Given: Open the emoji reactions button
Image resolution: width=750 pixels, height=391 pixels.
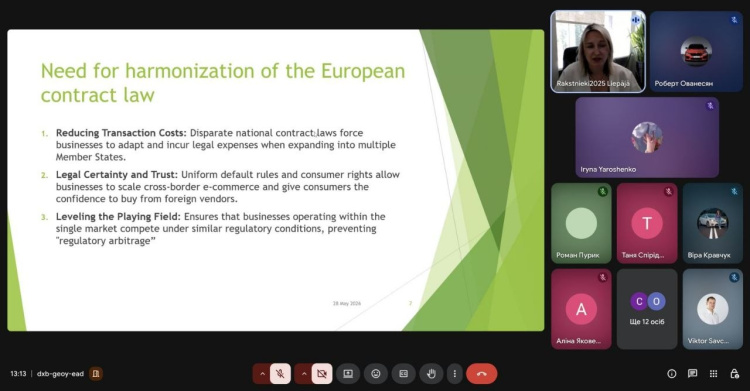Looking at the screenshot, I should 376,374.
